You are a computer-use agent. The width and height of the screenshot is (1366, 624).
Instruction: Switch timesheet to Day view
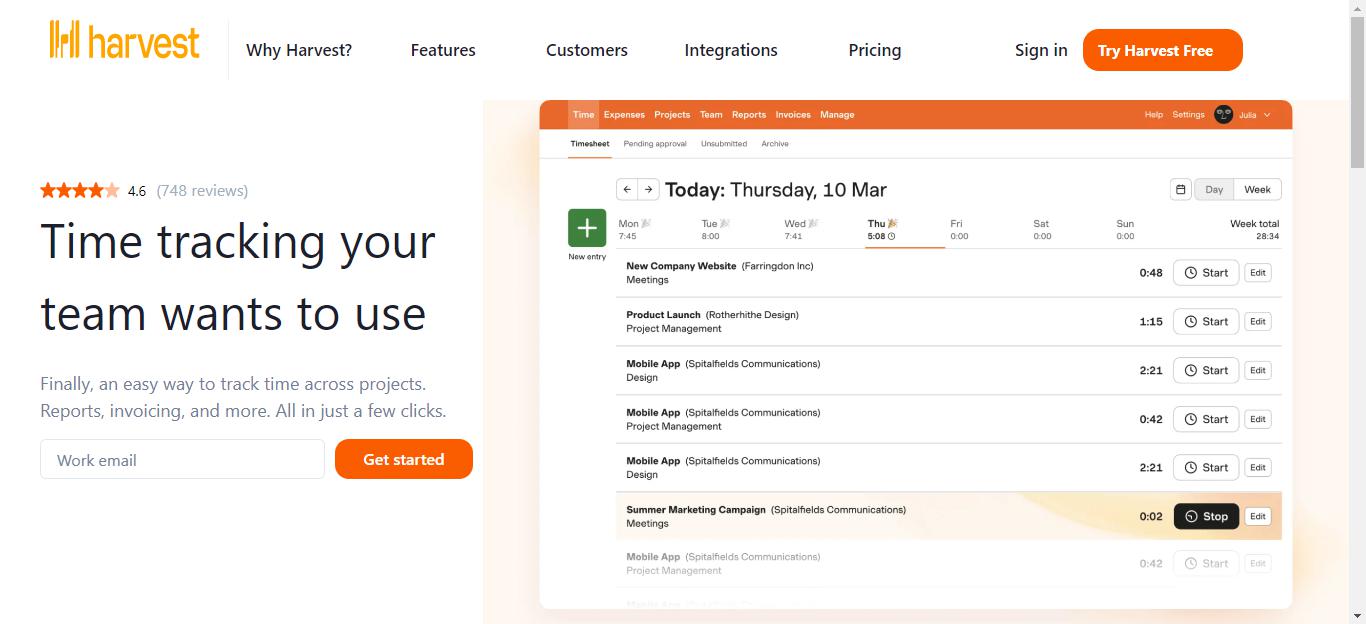[x=1214, y=190]
